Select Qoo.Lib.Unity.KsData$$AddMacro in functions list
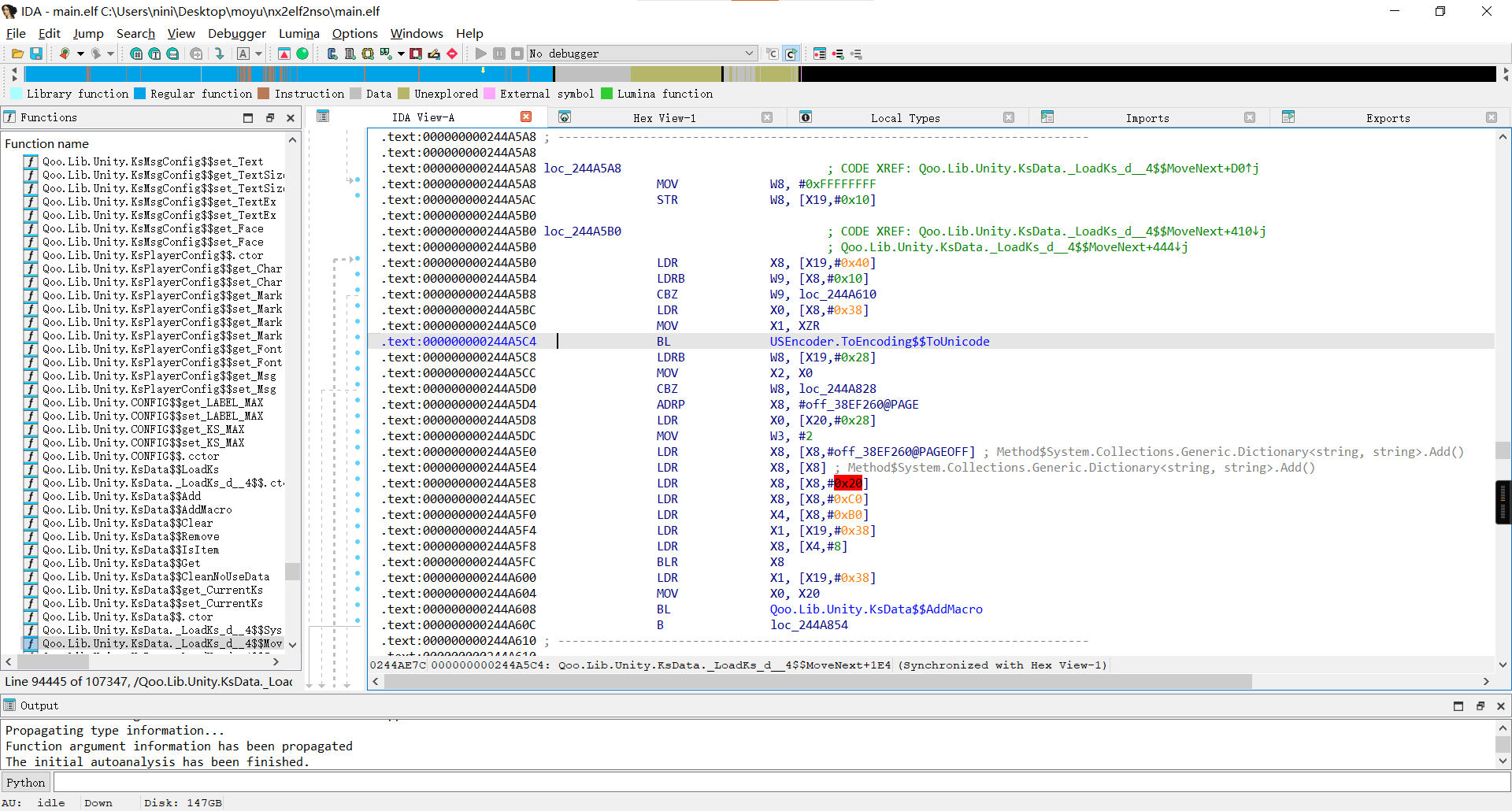 point(137,509)
